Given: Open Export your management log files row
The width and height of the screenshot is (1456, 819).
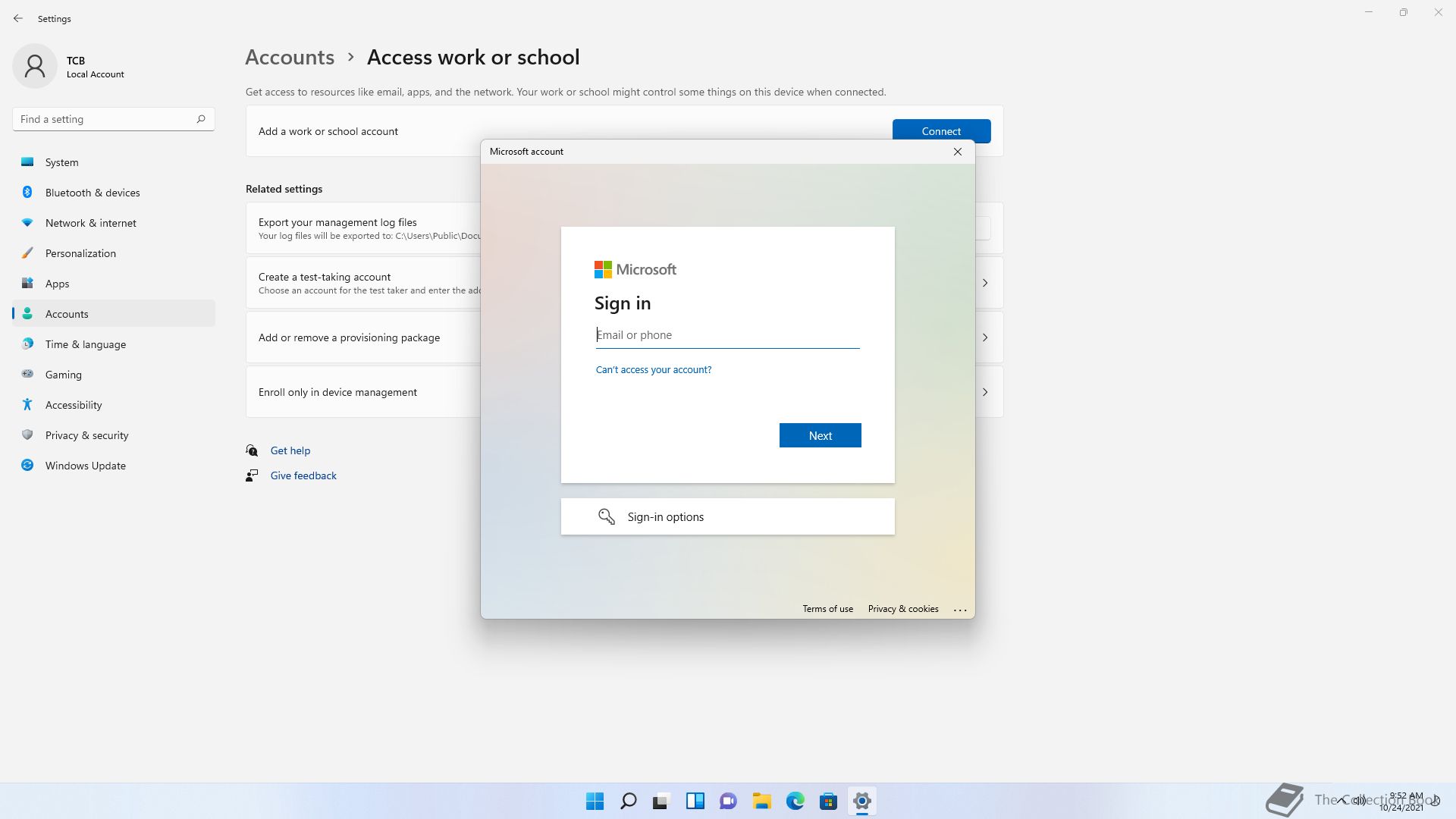Looking at the screenshot, I should tap(364, 228).
